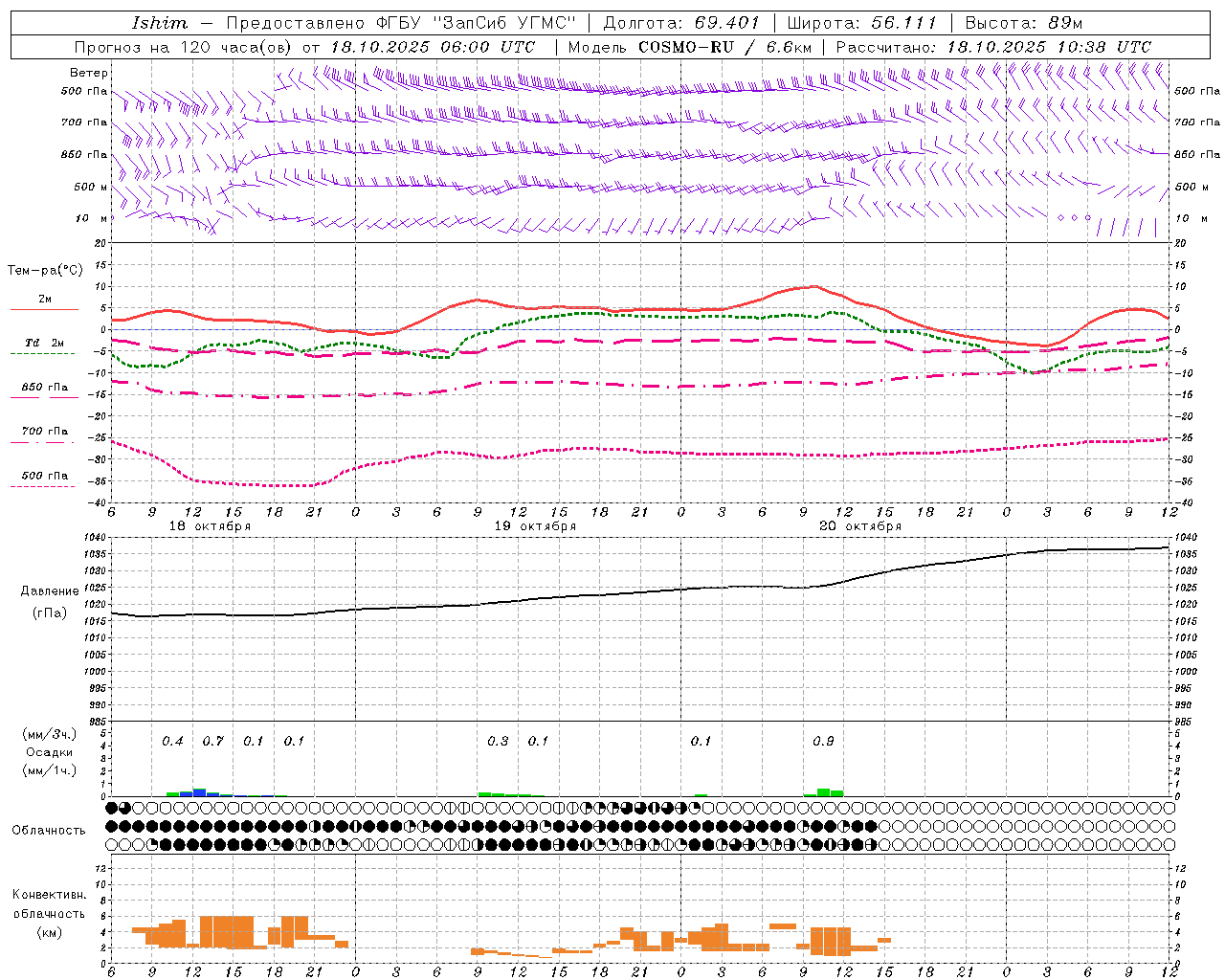This screenshot has height=980, width=1225.
Task: Click the 0.9 precipitation amount
Action: point(823,741)
